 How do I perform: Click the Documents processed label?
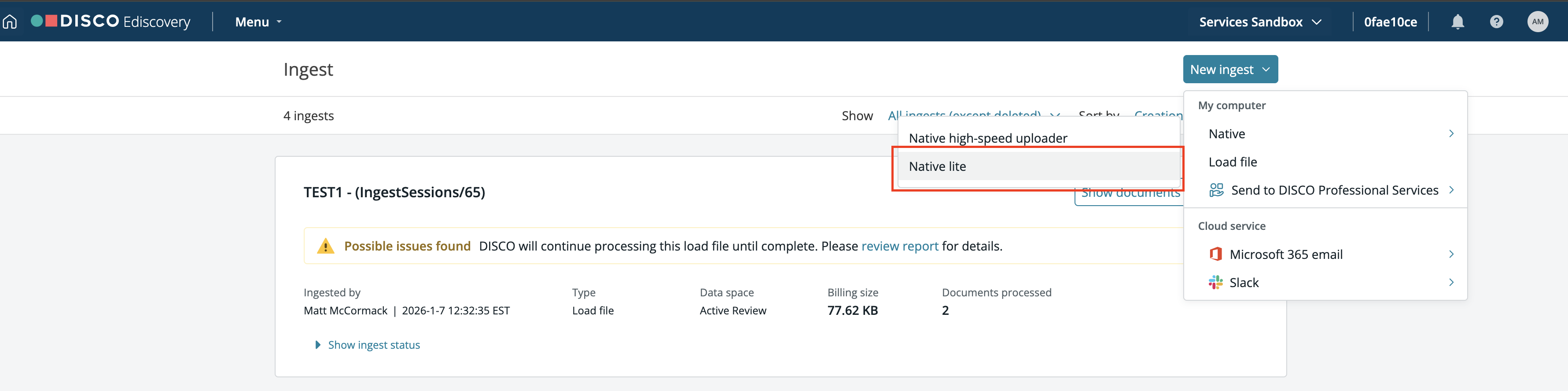tap(997, 292)
